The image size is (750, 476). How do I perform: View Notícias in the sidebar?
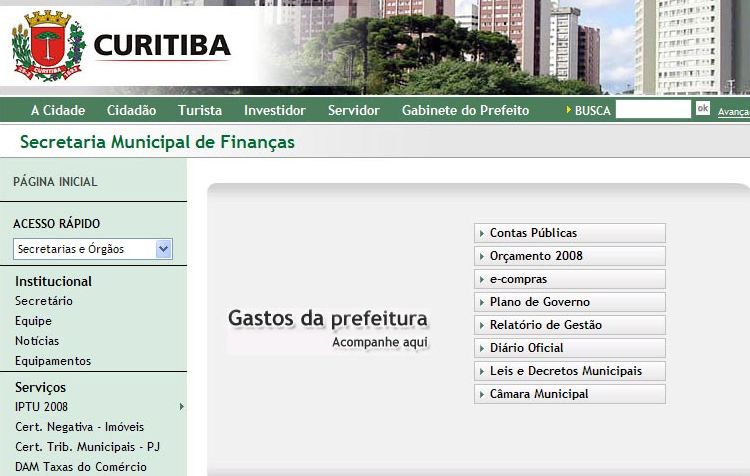(x=37, y=341)
